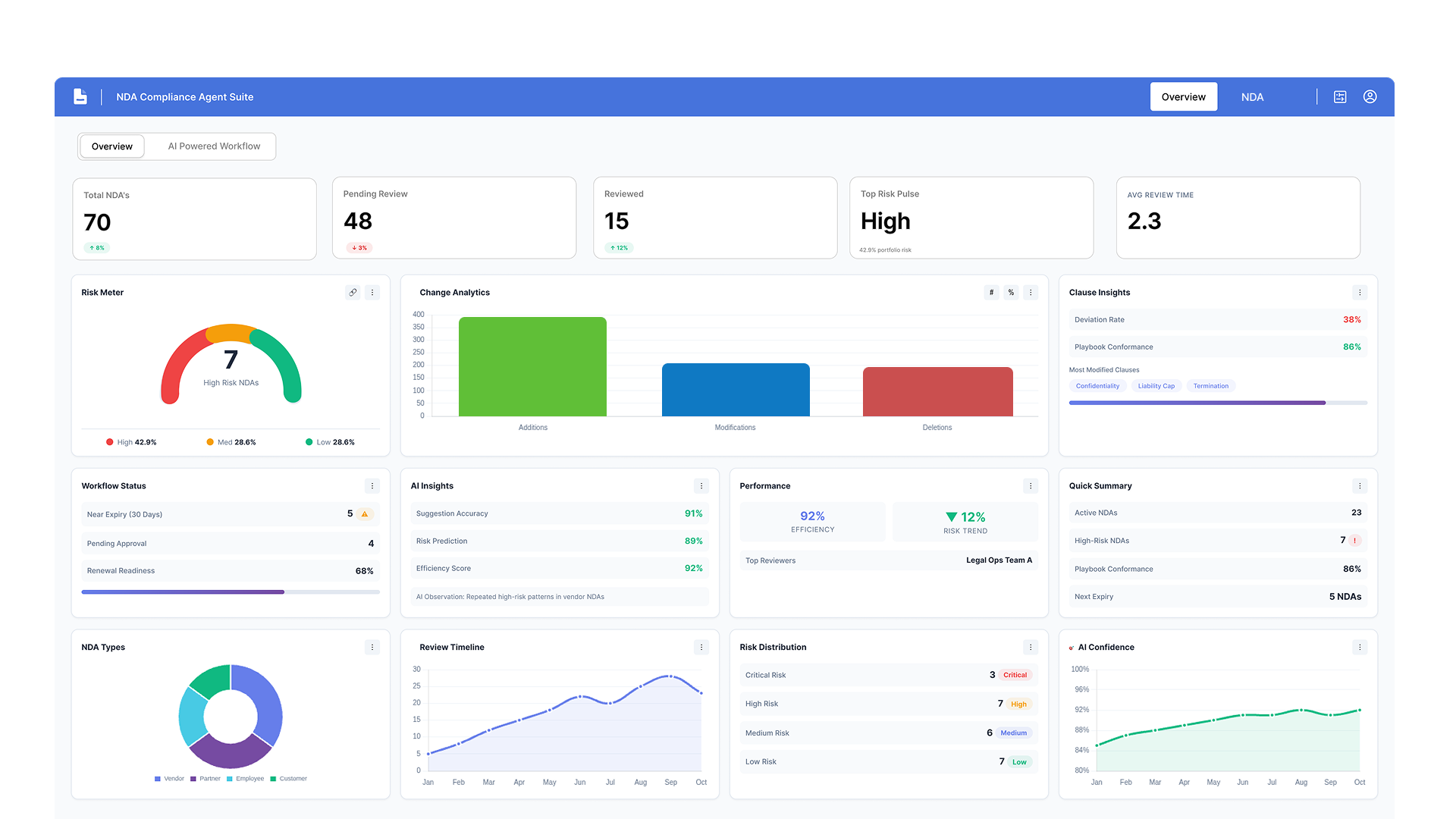The image size is (1456, 819).
Task: Click the link icon in Risk Meter
Action: pos(353,292)
